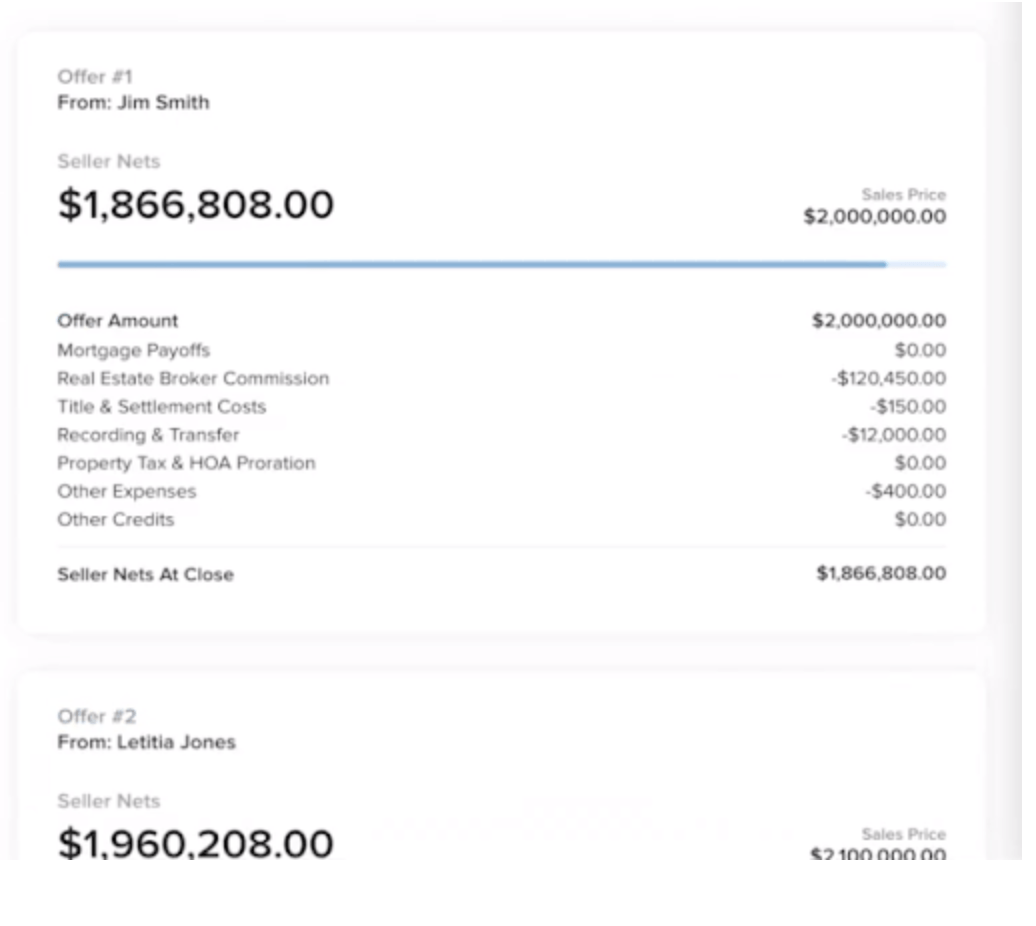
Task: Select Real Estate Broker Commission row
Action: [501, 378]
